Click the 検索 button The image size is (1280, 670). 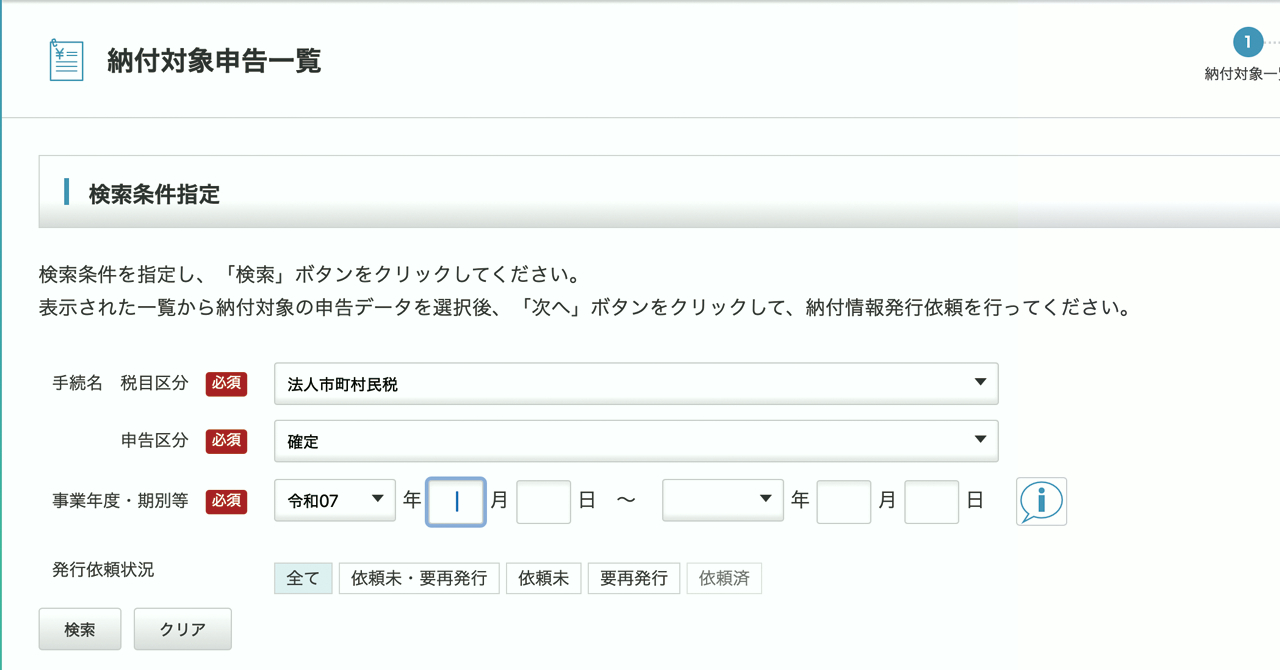tap(80, 629)
